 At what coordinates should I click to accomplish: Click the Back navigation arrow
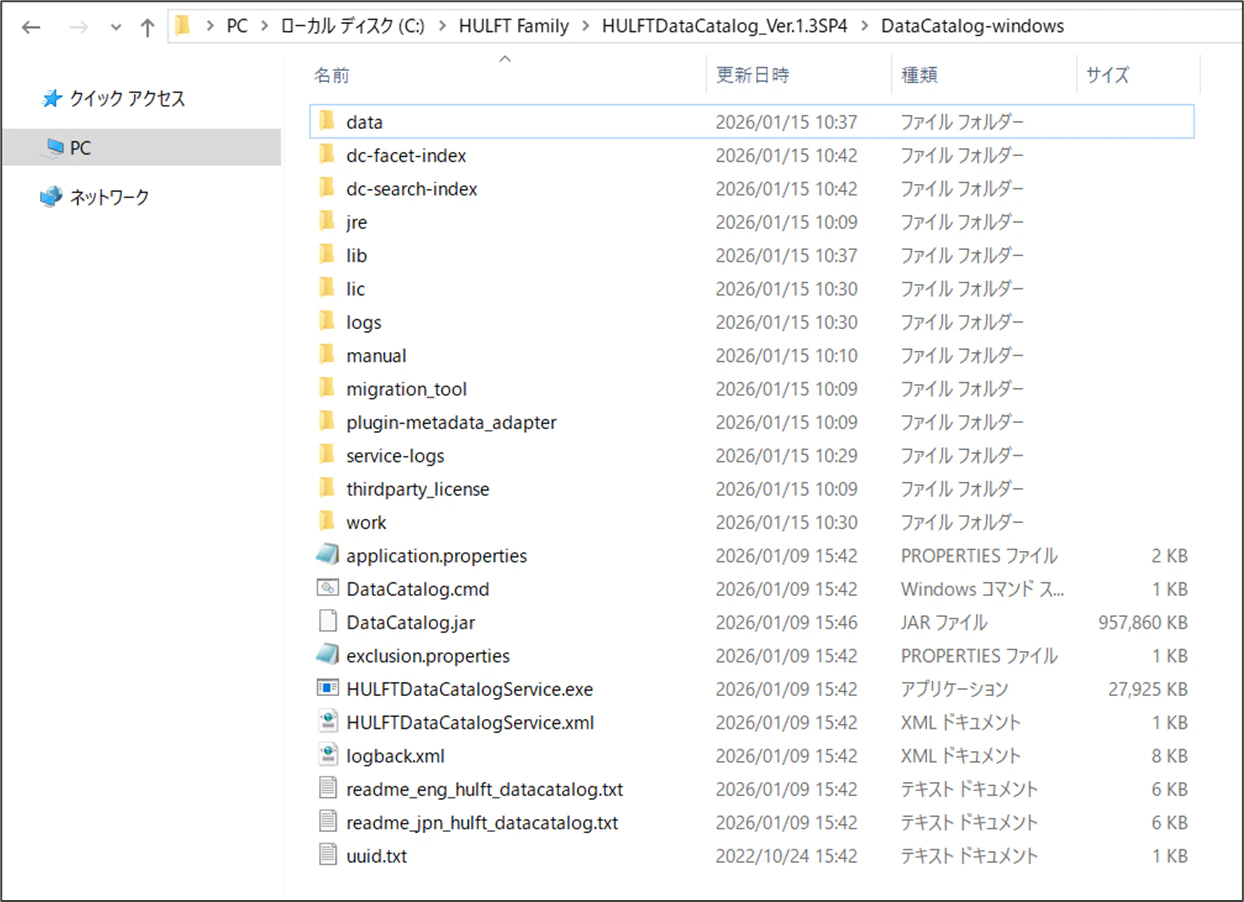[x=31, y=27]
